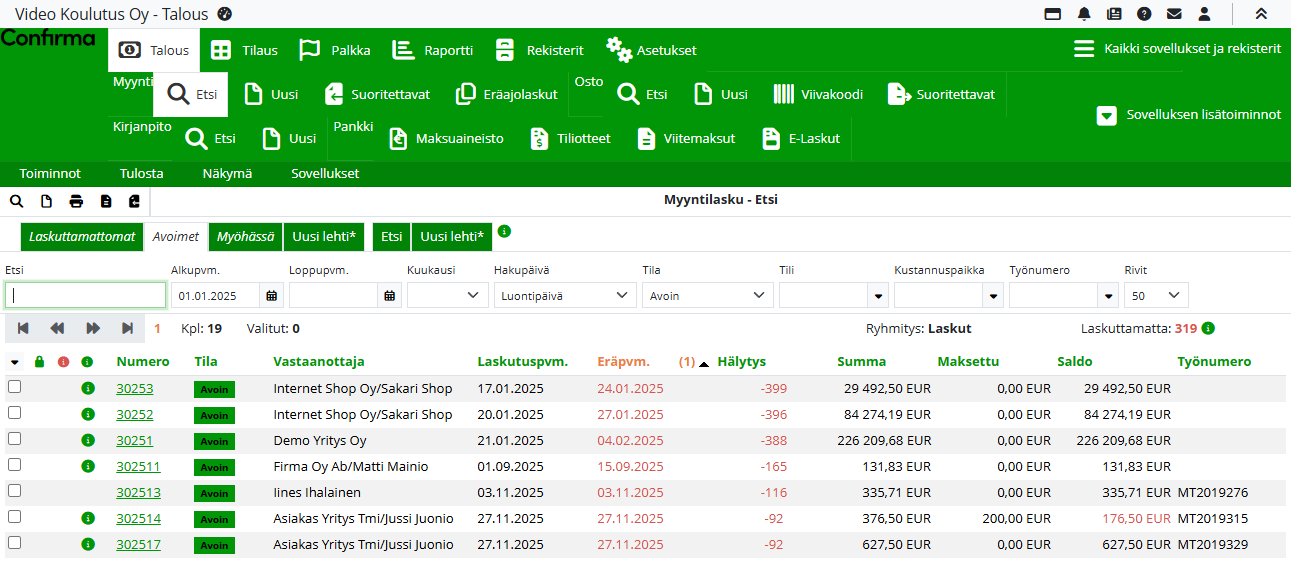Switch to the Myöhässä tab
The image size is (1291, 561).
coord(245,237)
